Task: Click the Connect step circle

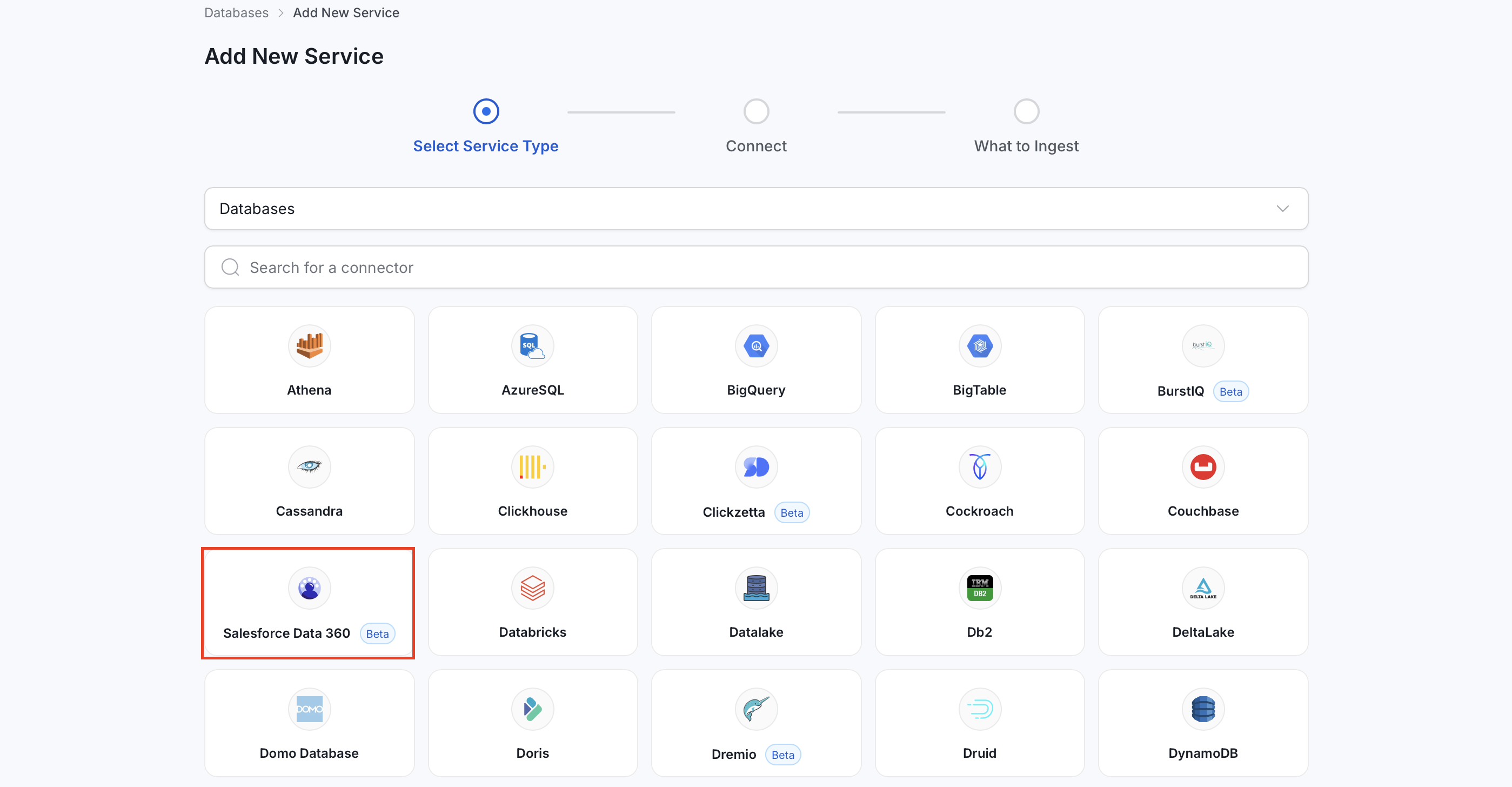Action: (x=756, y=111)
